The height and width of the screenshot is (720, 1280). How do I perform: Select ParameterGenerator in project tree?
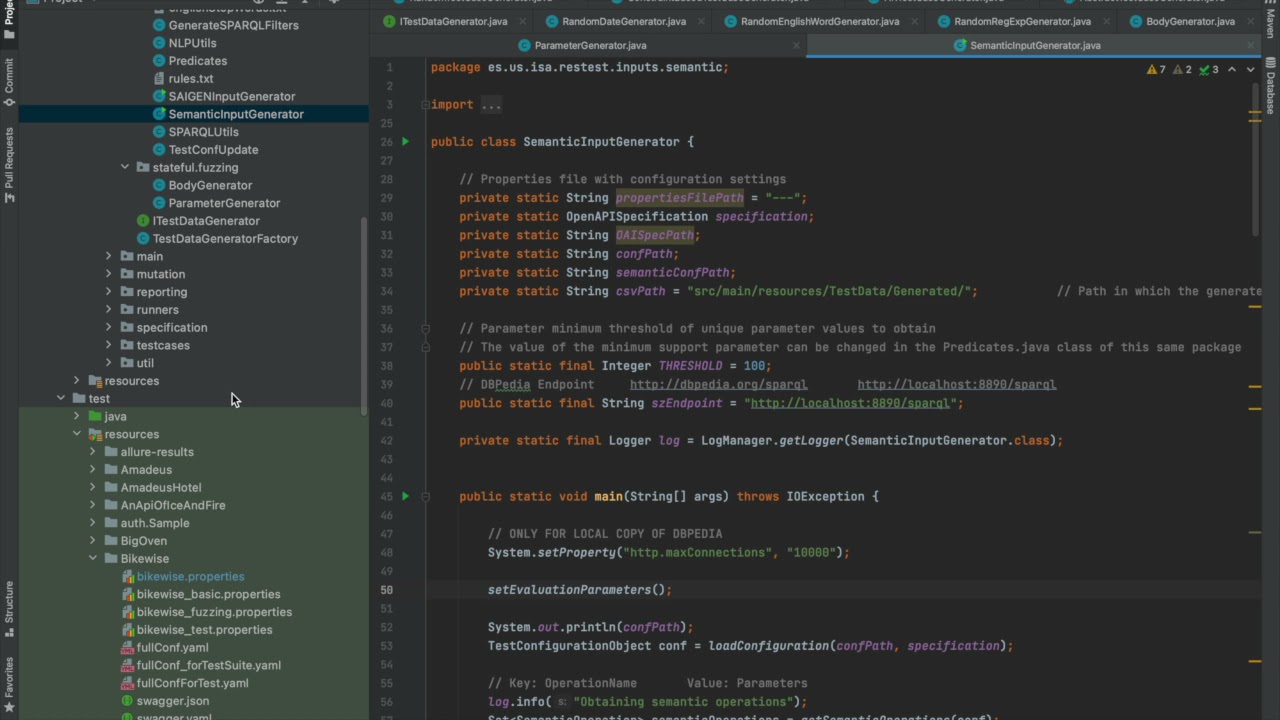[x=224, y=203]
